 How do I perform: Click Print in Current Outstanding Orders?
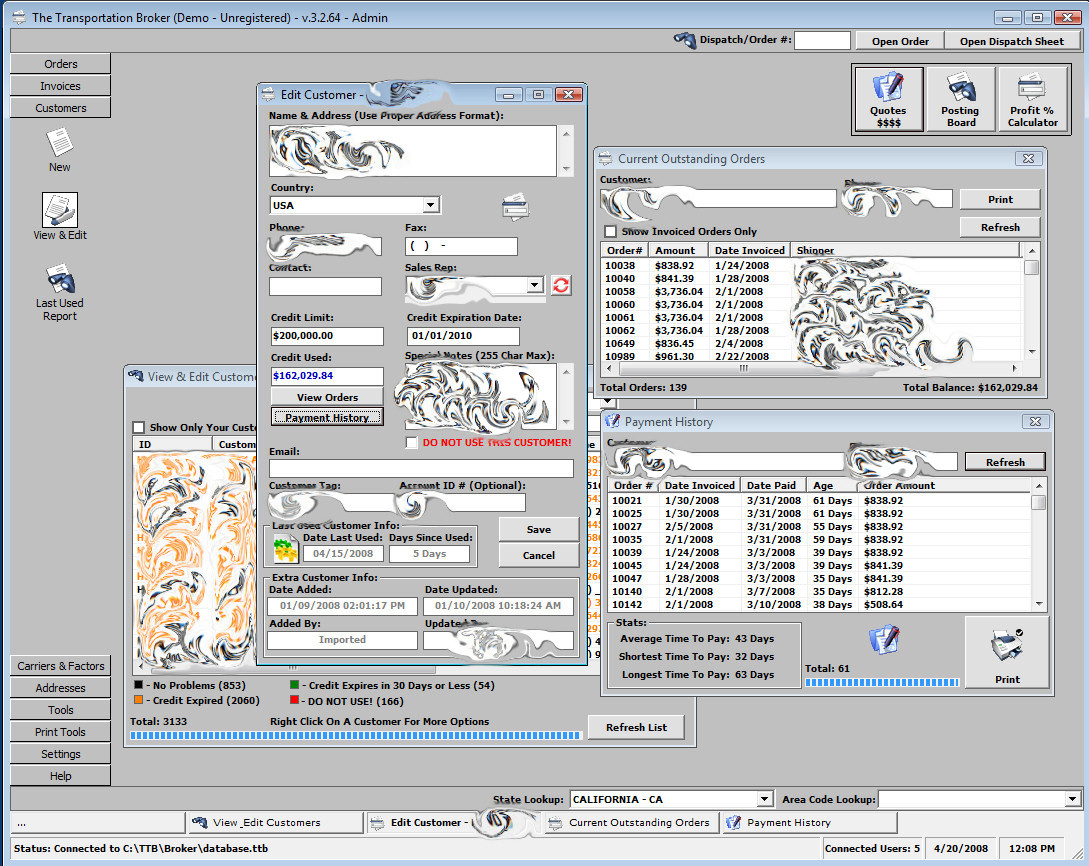(x=1000, y=199)
